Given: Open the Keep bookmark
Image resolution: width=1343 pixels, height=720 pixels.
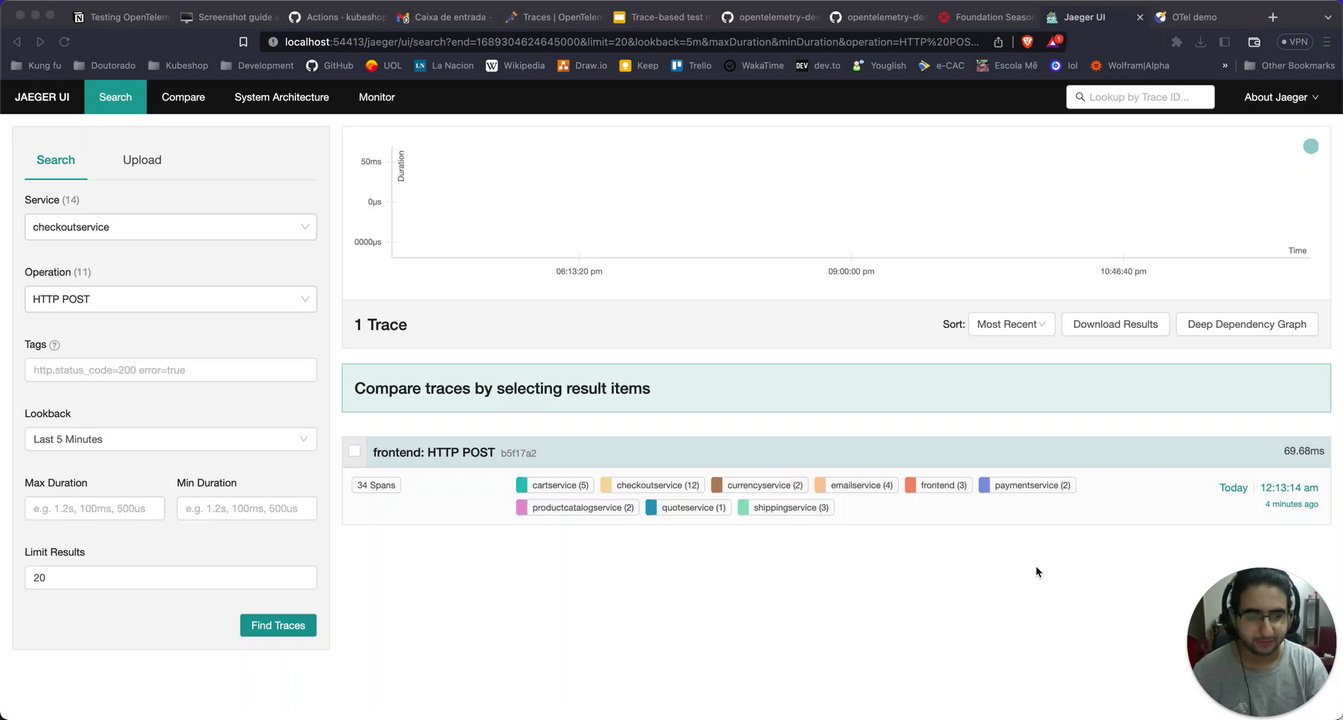Looking at the screenshot, I should coord(639,65).
